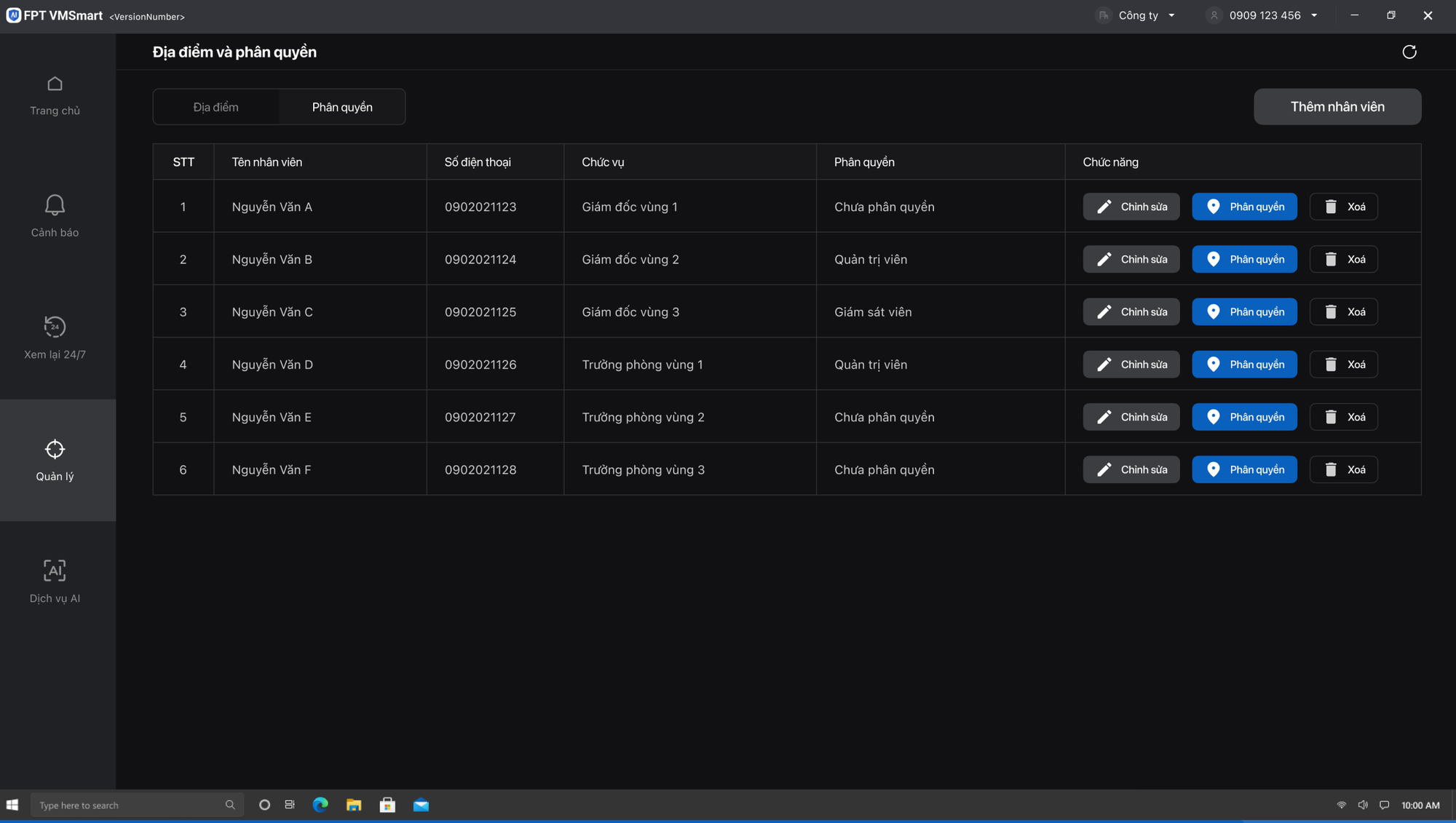1456x823 pixels.
Task: Open the Mail app from taskbar
Action: 421,805
